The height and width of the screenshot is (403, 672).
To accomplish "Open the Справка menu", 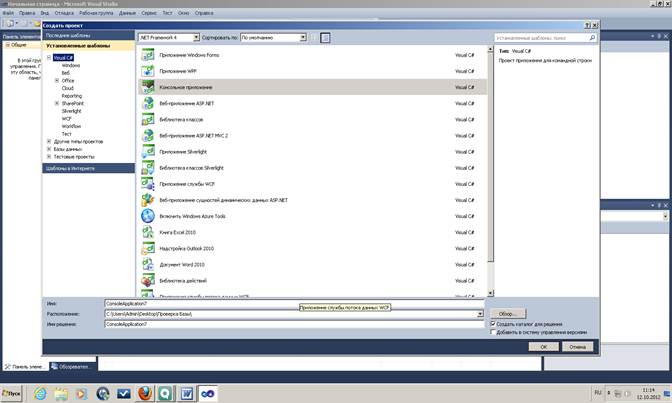I will click(x=204, y=13).
